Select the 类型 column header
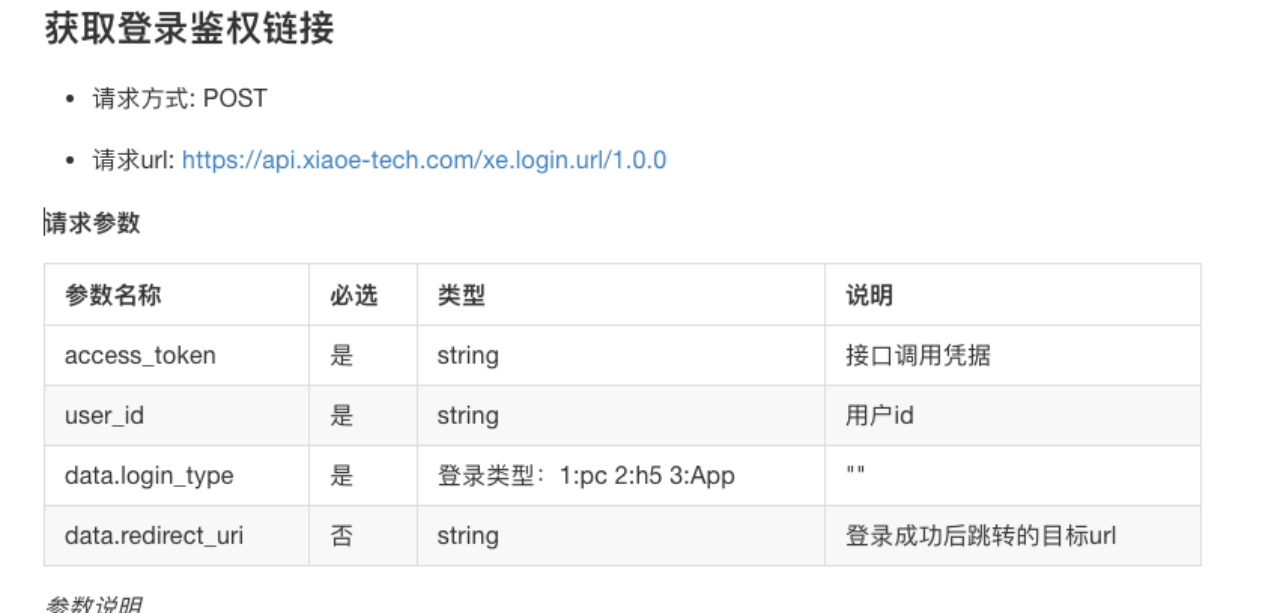Viewport: 1280px width, 613px height. pyautogui.click(x=461, y=295)
